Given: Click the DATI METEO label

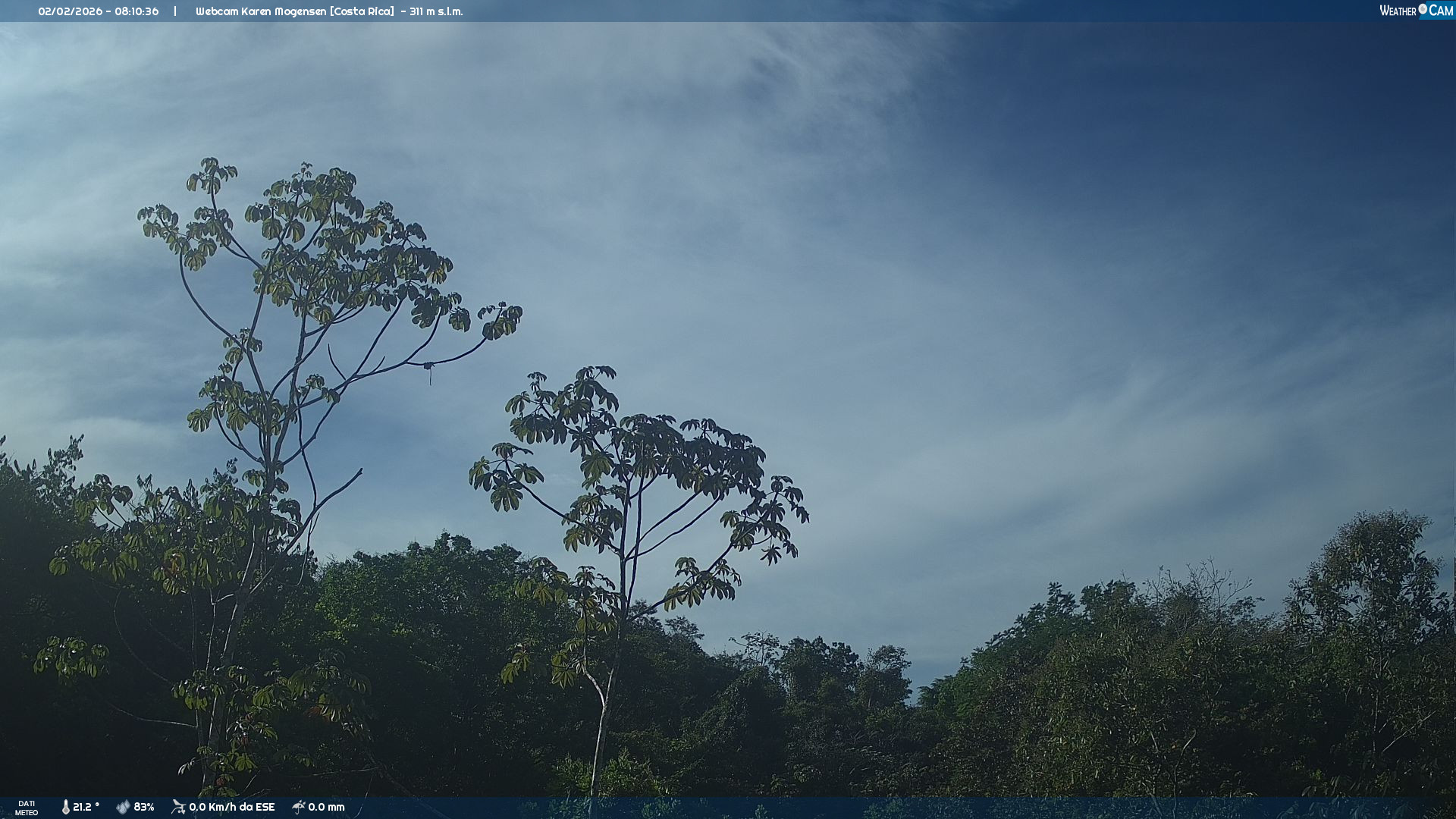Looking at the screenshot, I should [27, 808].
